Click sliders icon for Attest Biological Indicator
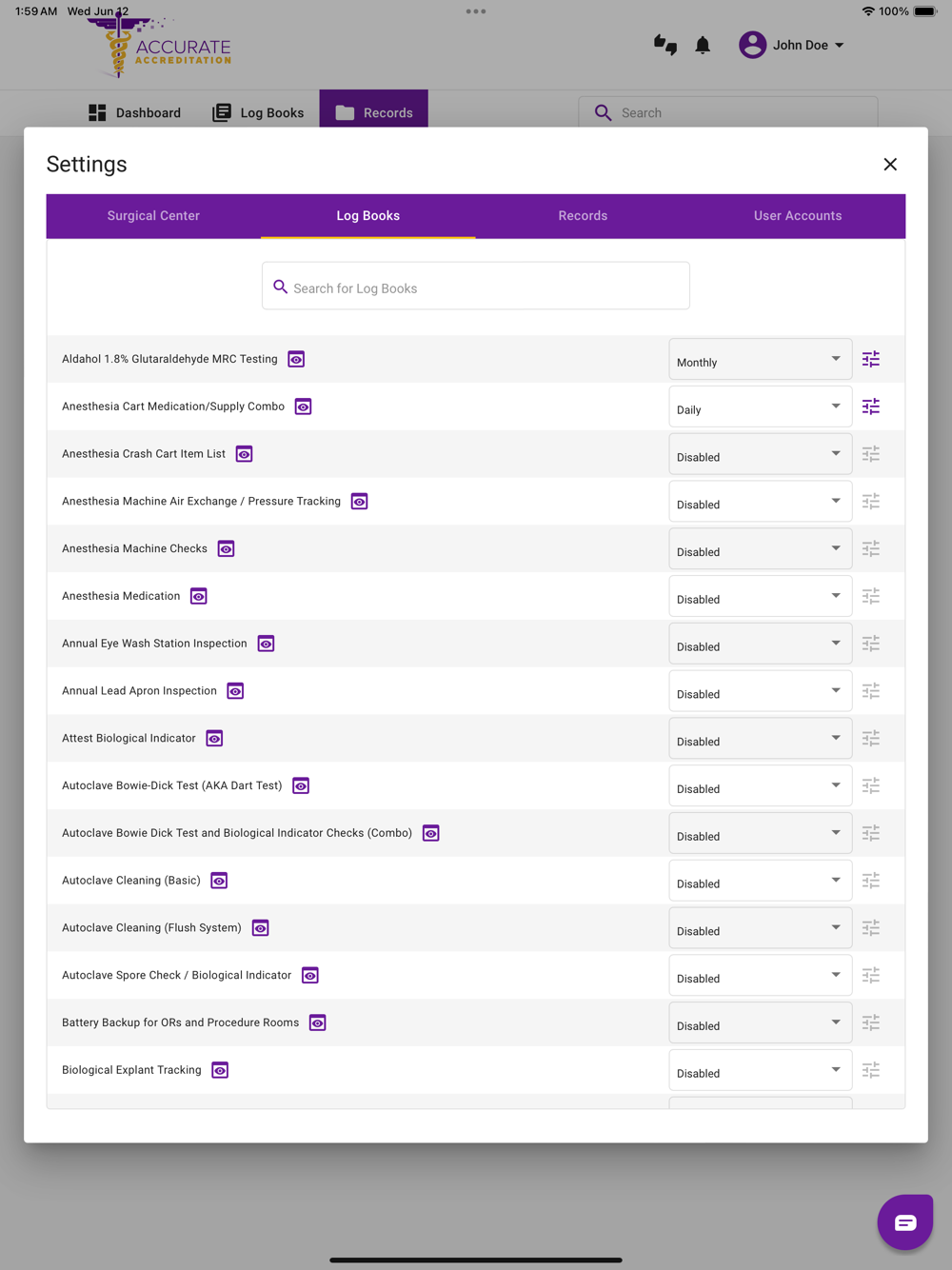952x1270 pixels. coord(871,738)
